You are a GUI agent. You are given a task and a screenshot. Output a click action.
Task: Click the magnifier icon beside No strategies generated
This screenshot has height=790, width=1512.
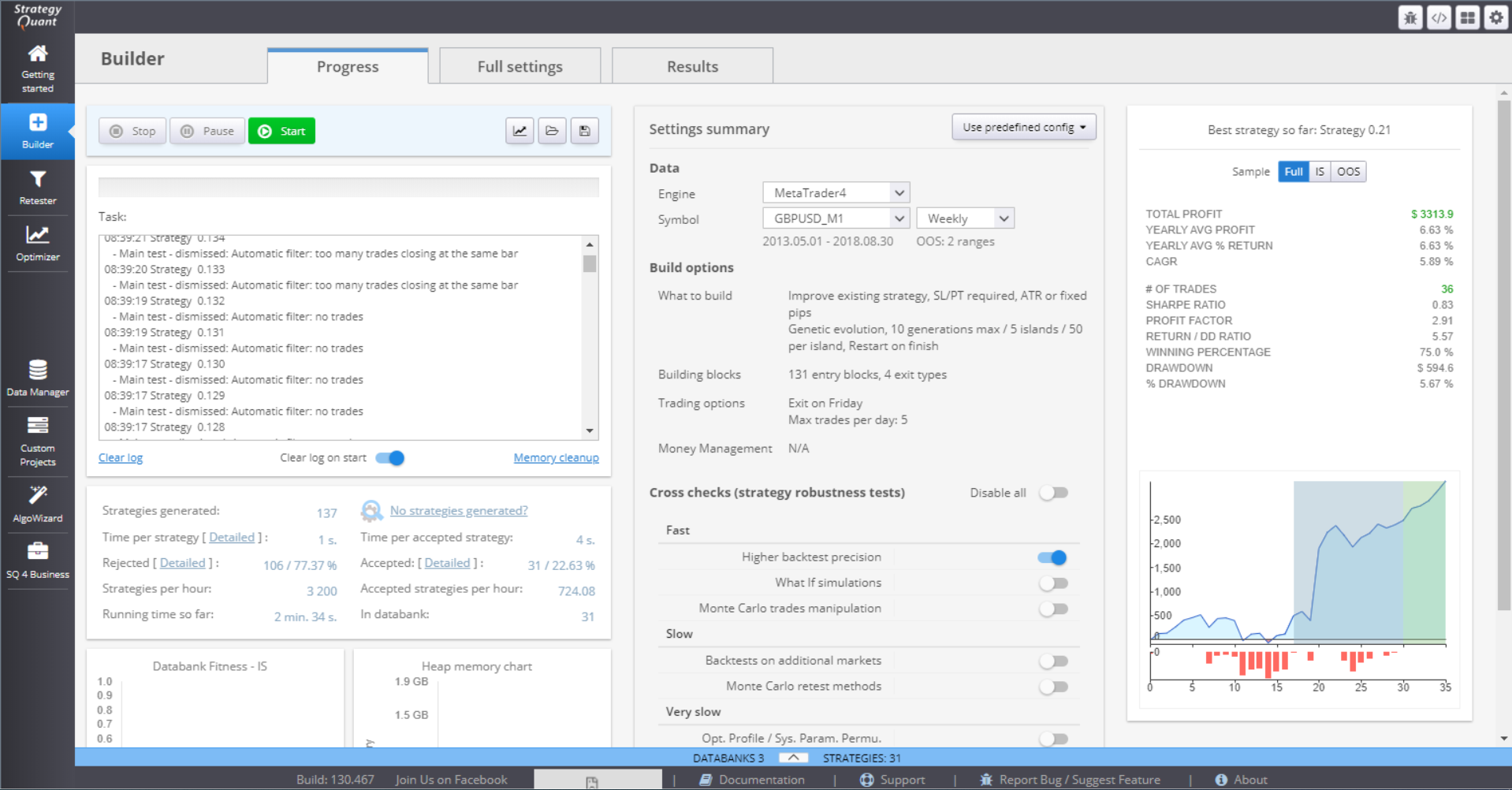click(371, 511)
